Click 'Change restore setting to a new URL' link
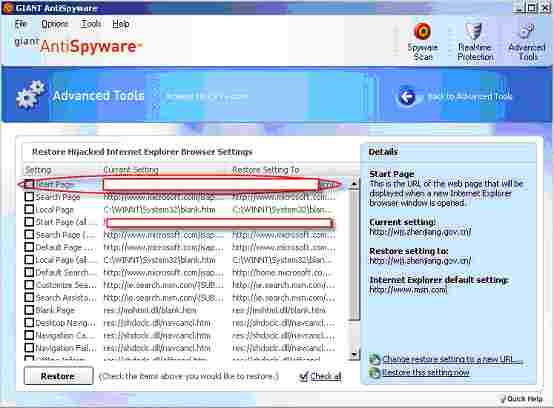554x408 pixels. click(x=452, y=360)
